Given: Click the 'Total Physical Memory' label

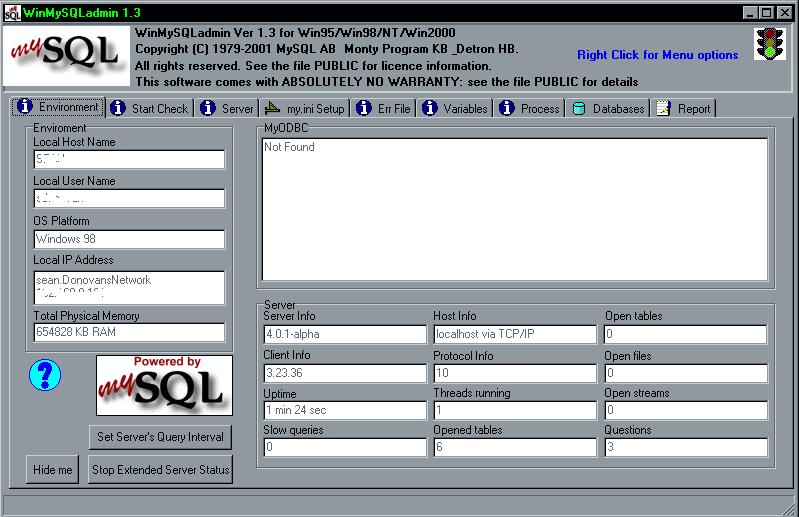Looking at the screenshot, I should pyautogui.click(x=86, y=316).
